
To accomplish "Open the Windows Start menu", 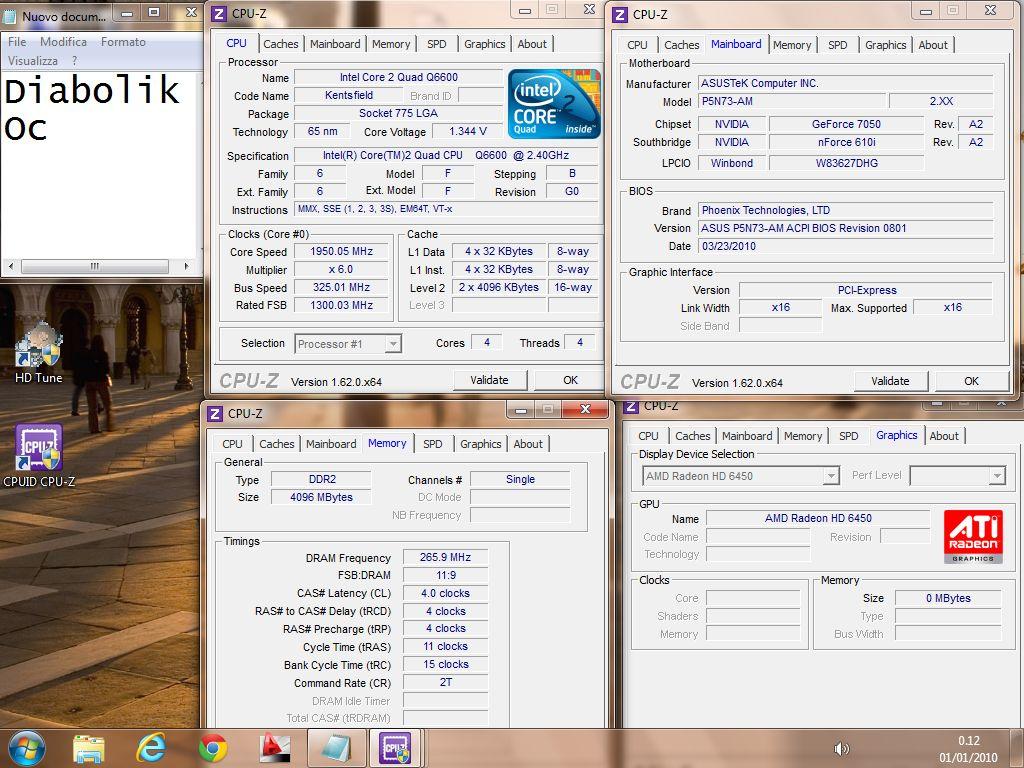I will pyautogui.click(x=26, y=748).
